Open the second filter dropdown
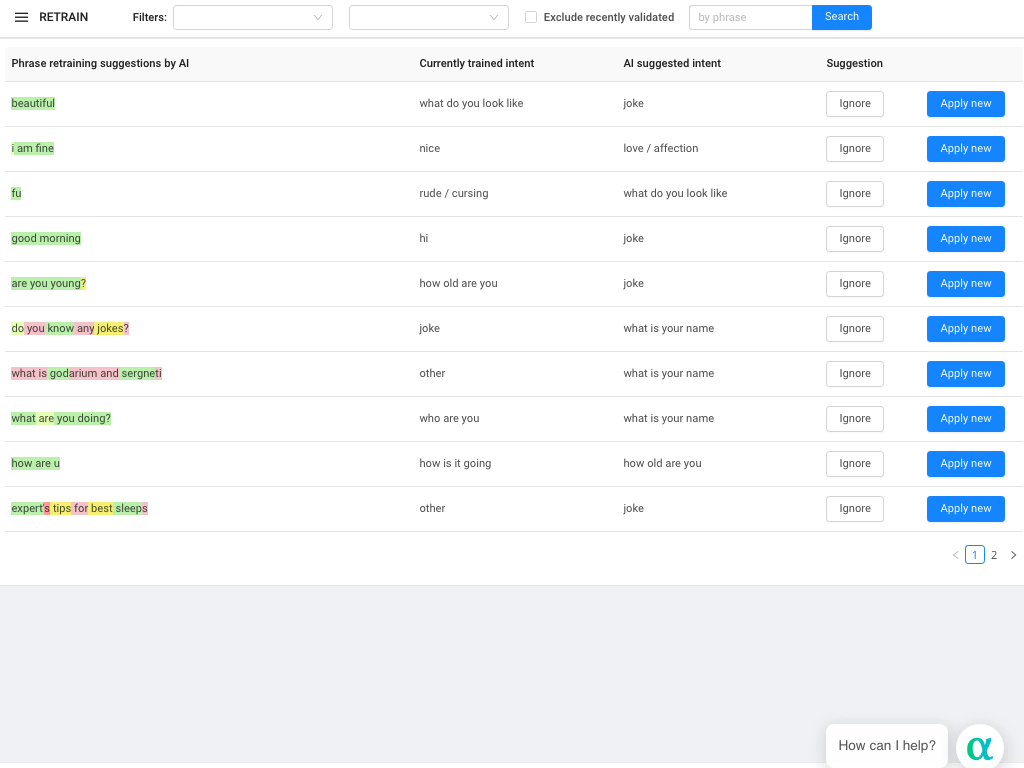Viewport: 1024px width, 768px height. click(428, 17)
